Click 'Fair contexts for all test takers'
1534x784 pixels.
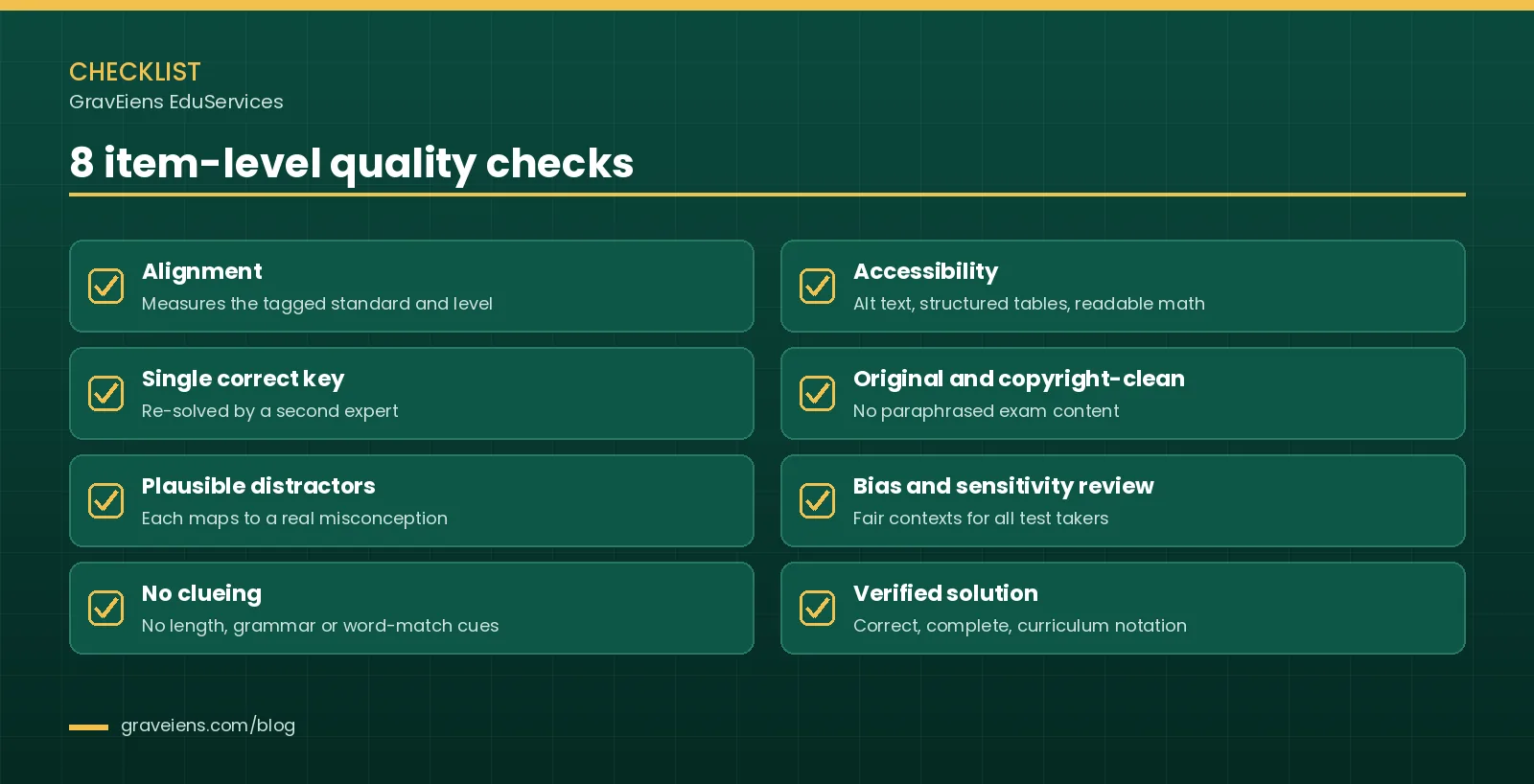pos(981,519)
